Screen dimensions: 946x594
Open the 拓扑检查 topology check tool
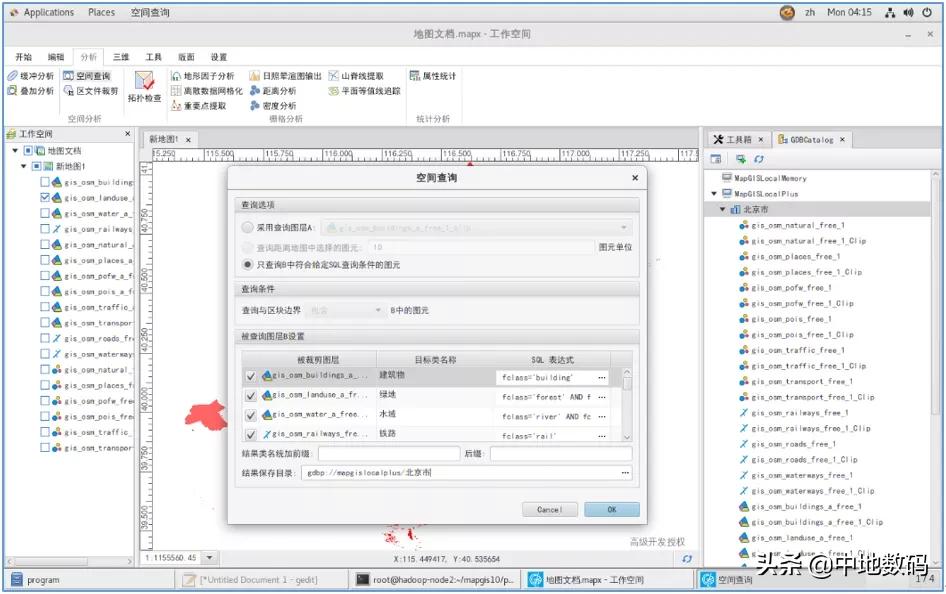pos(144,86)
